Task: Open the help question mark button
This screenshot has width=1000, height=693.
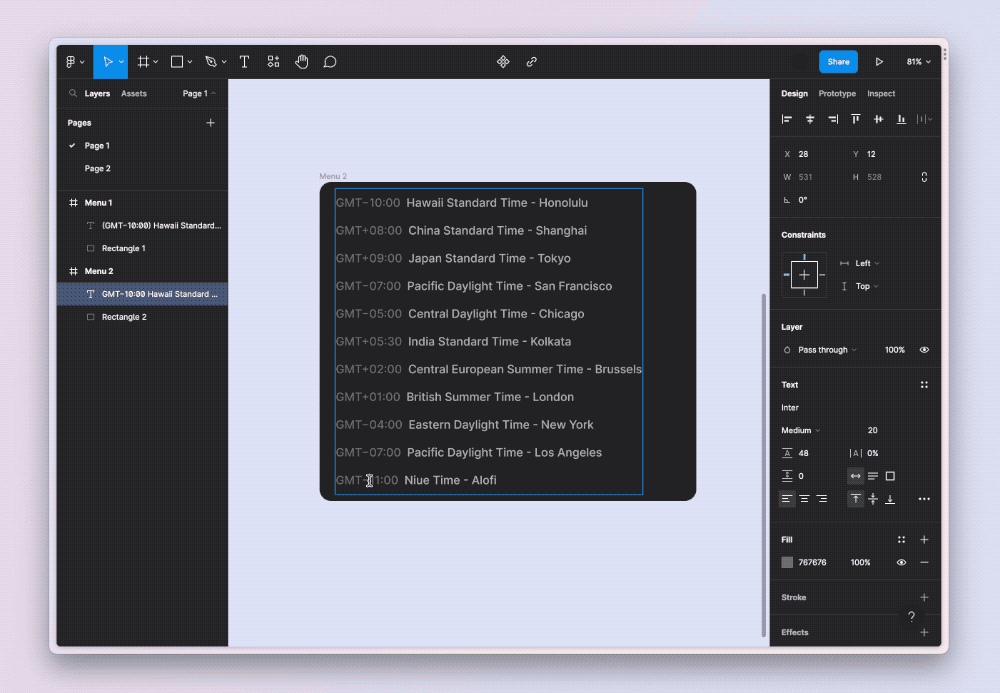Action: (x=911, y=617)
